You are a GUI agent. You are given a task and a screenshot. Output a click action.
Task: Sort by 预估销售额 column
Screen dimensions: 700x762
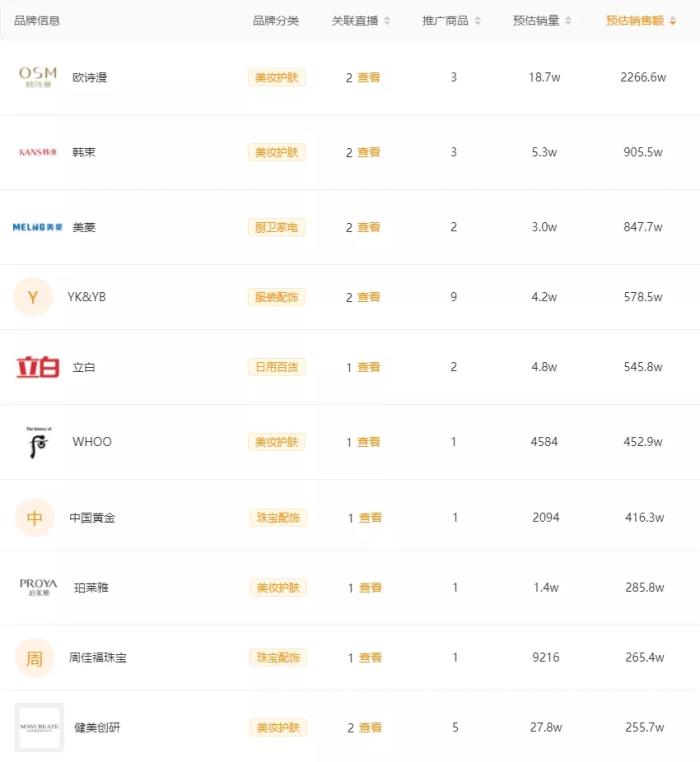coord(641,21)
